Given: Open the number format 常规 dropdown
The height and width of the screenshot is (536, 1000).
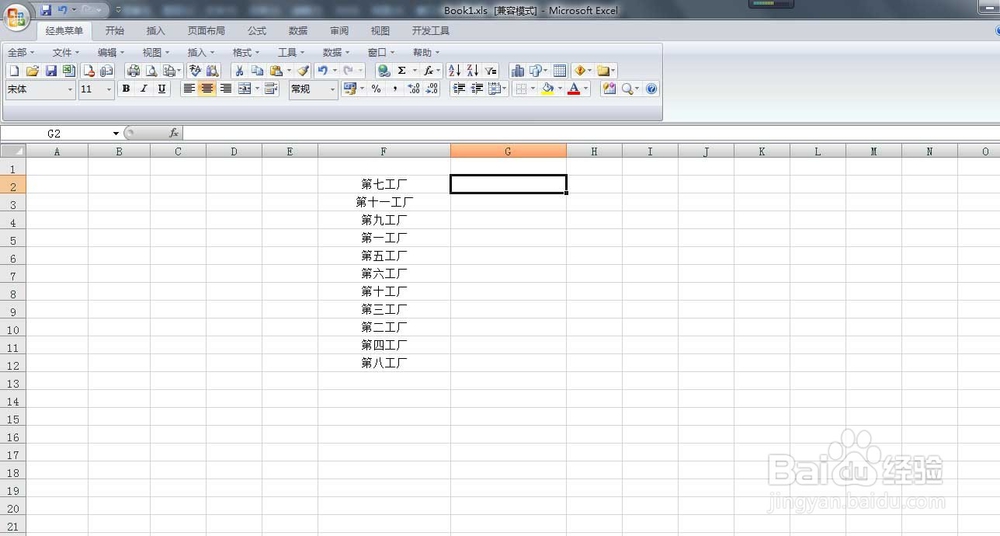Looking at the screenshot, I should (332, 89).
